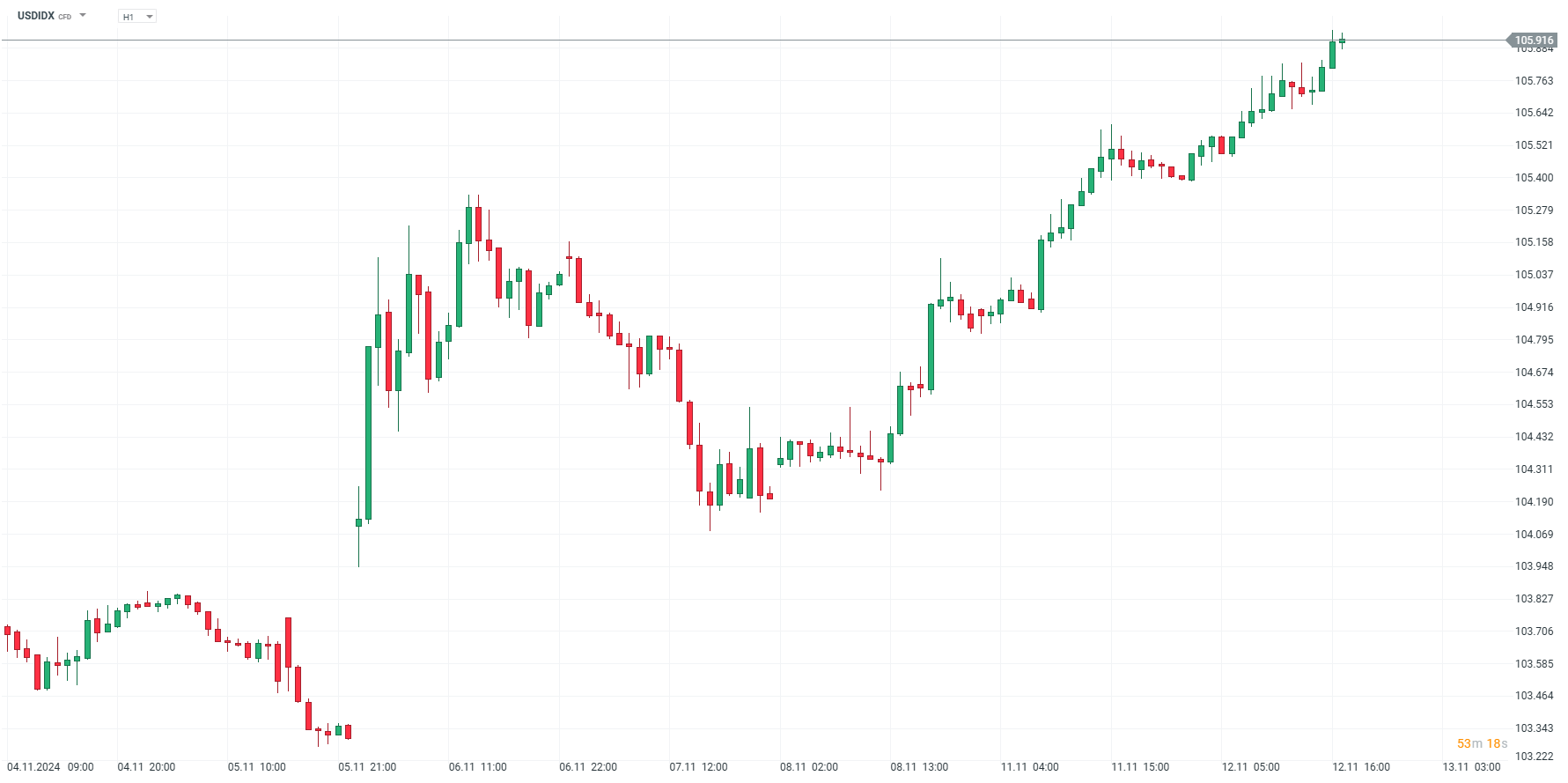Image resolution: width=1568 pixels, height=783 pixels.
Task: Click the 12.11 16:00 time label
Action: (x=1361, y=767)
